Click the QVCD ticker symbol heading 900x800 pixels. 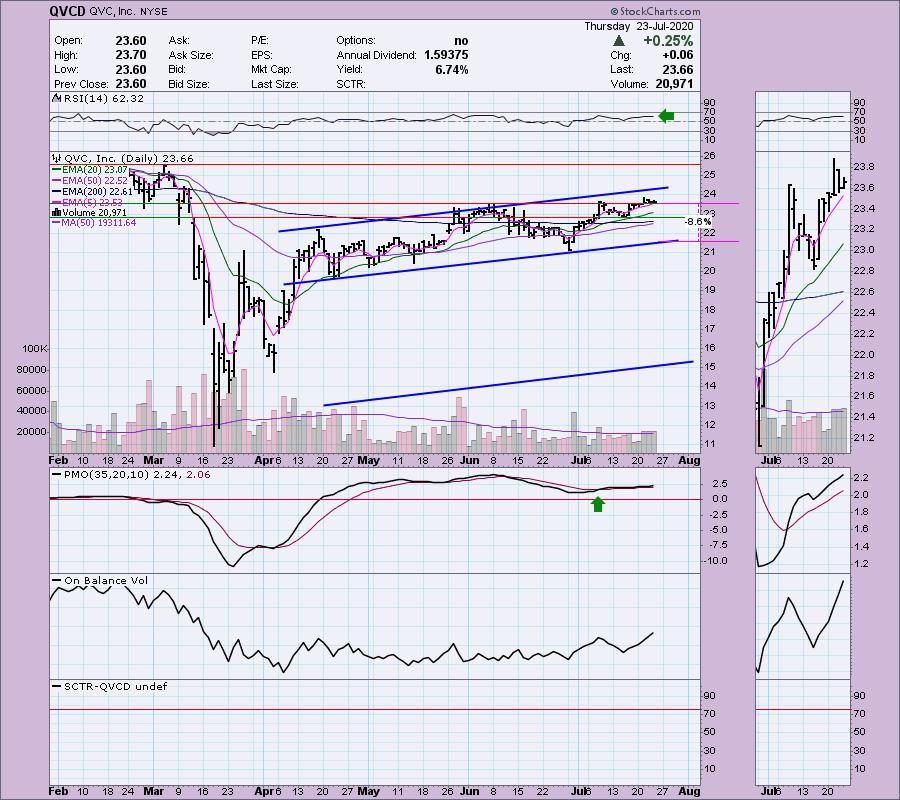click(68, 11)
